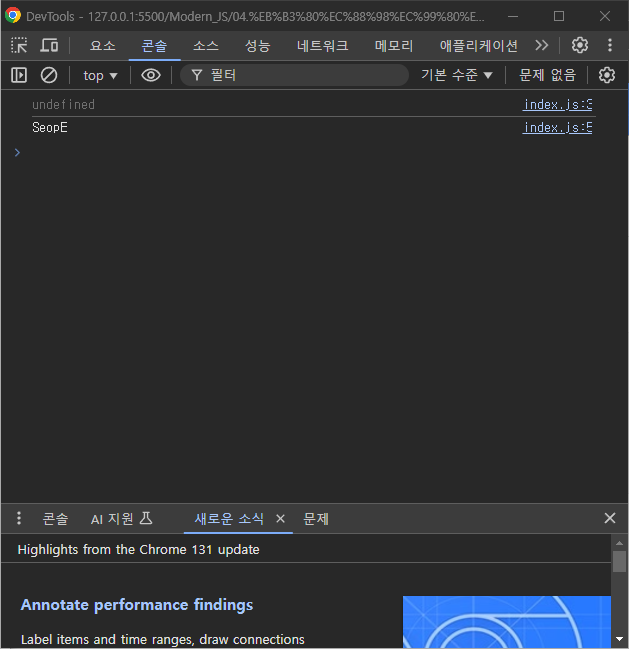
Task: Close the bottom drawer panel
Action: pos(610,518)
